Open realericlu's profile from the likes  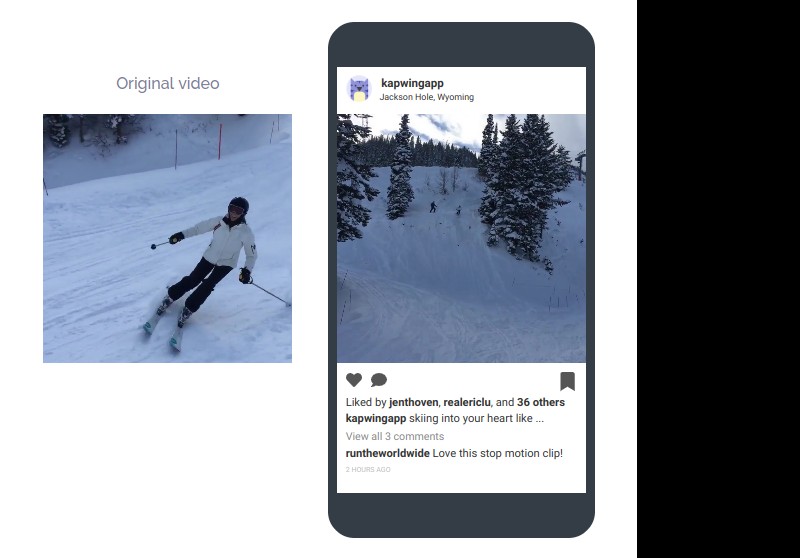pyautogui.click(x=467, y=402)
